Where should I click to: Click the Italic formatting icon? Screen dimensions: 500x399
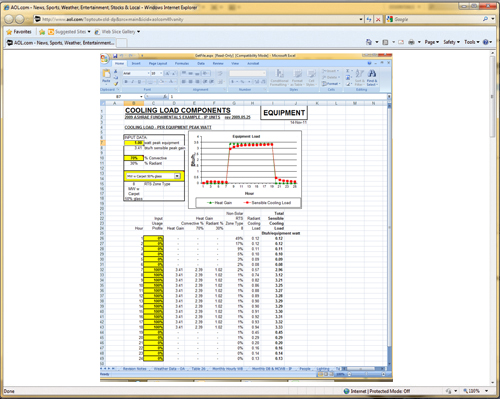click(x=132, y=82)
